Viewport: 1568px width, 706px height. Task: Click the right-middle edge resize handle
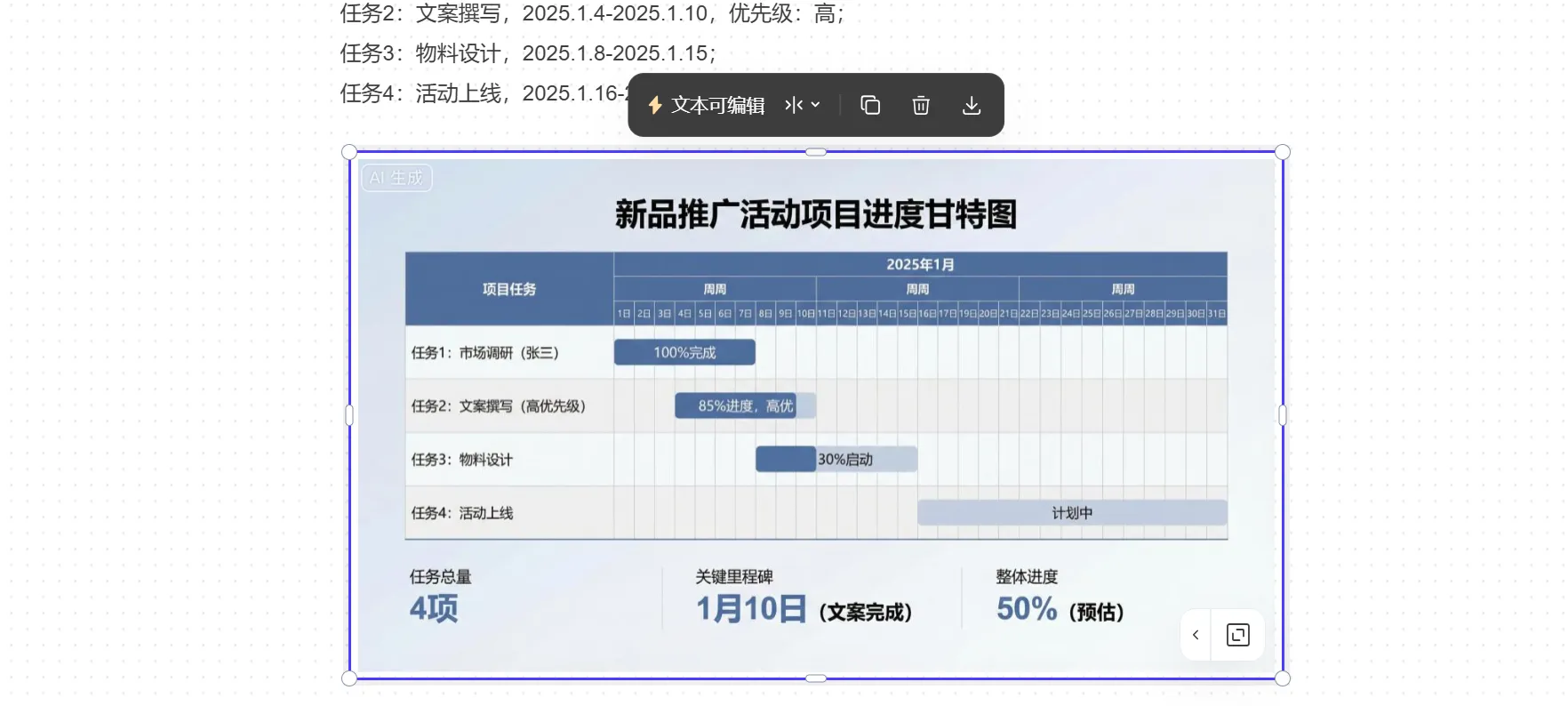pyautogui.click(x=1282, y=415)
